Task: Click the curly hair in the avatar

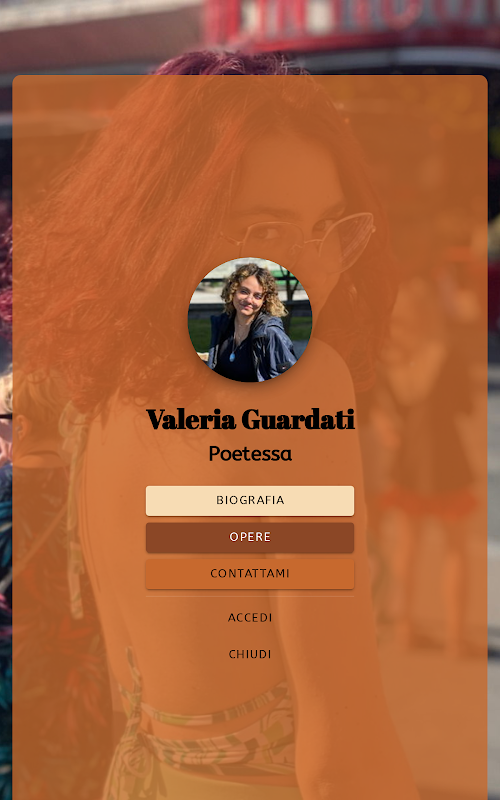Action: click(253, 286)
